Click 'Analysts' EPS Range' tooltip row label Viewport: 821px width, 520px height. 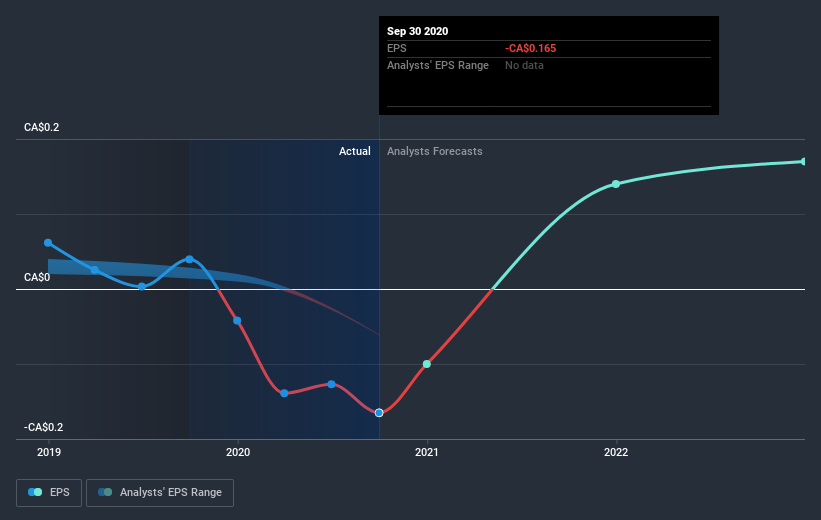pos(438,65)
